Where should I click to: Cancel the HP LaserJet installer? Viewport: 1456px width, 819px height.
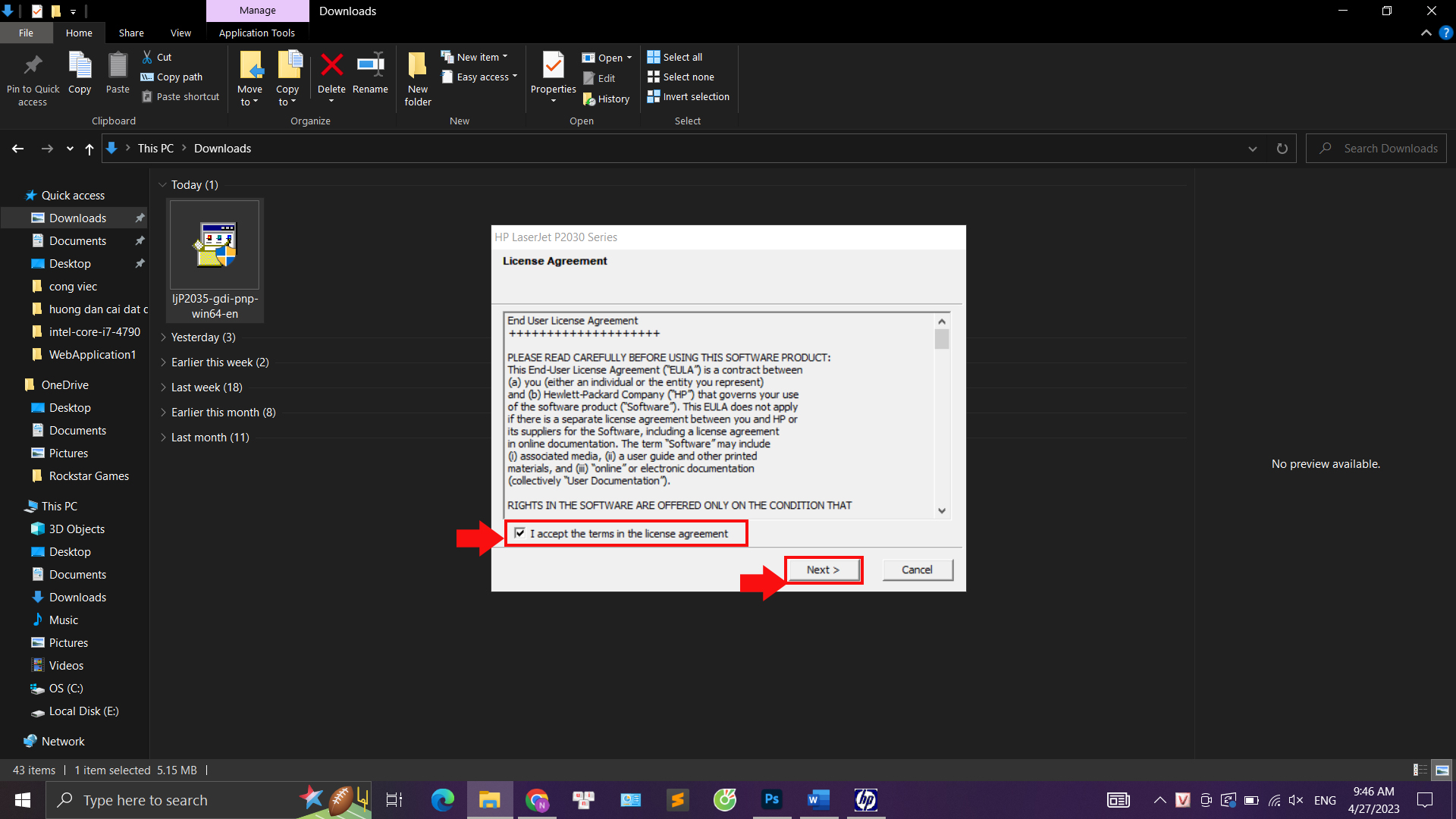[917, 570]
